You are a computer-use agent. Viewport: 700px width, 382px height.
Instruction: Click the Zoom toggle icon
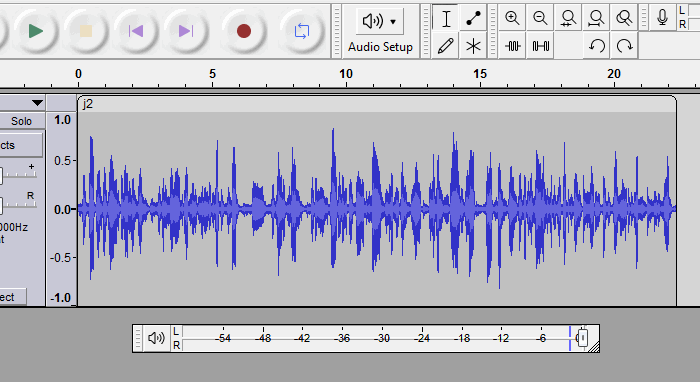coord(624,18)
